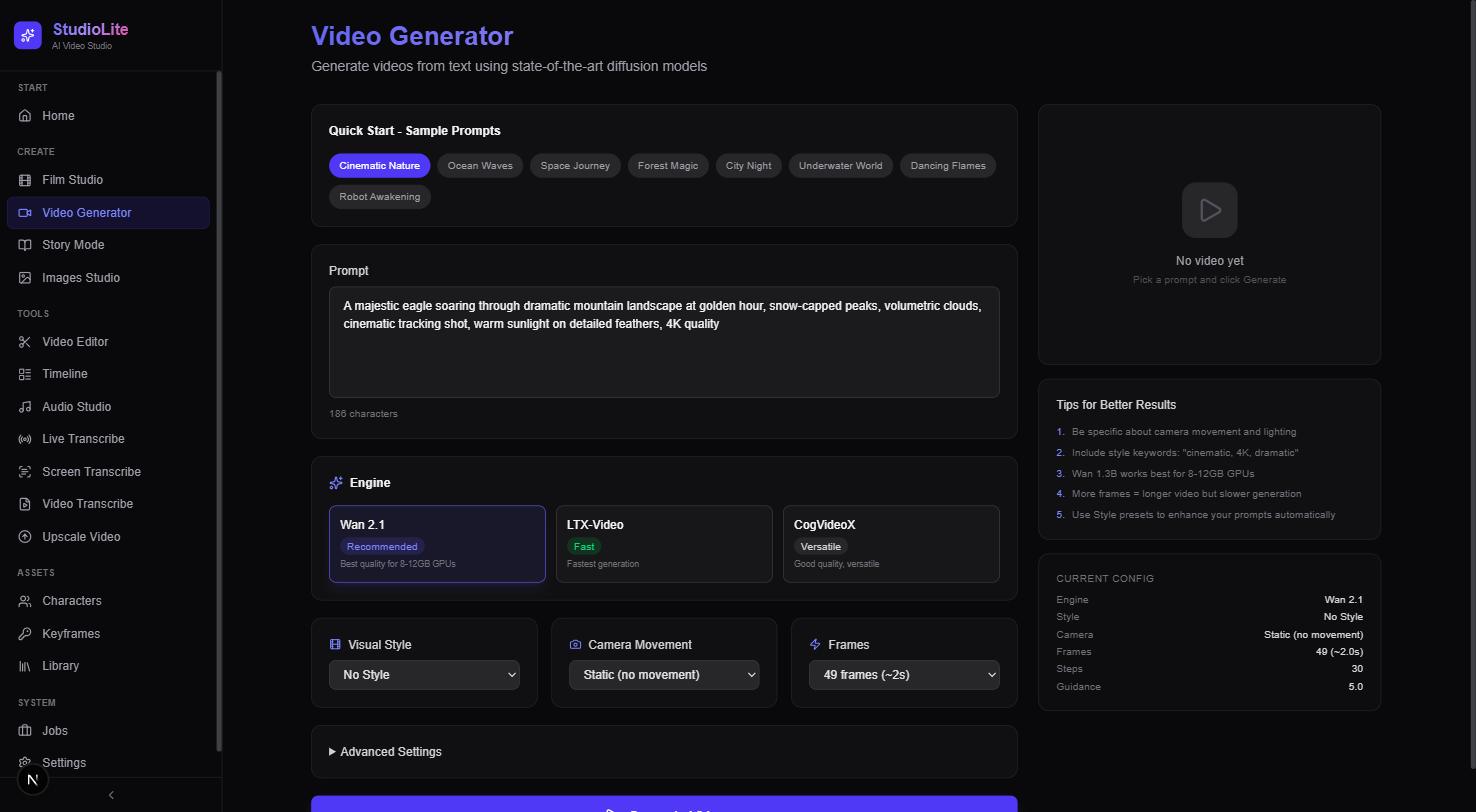Click the Library books icon
This screenshot has height=812, width=1476.
tap(25, 666)
